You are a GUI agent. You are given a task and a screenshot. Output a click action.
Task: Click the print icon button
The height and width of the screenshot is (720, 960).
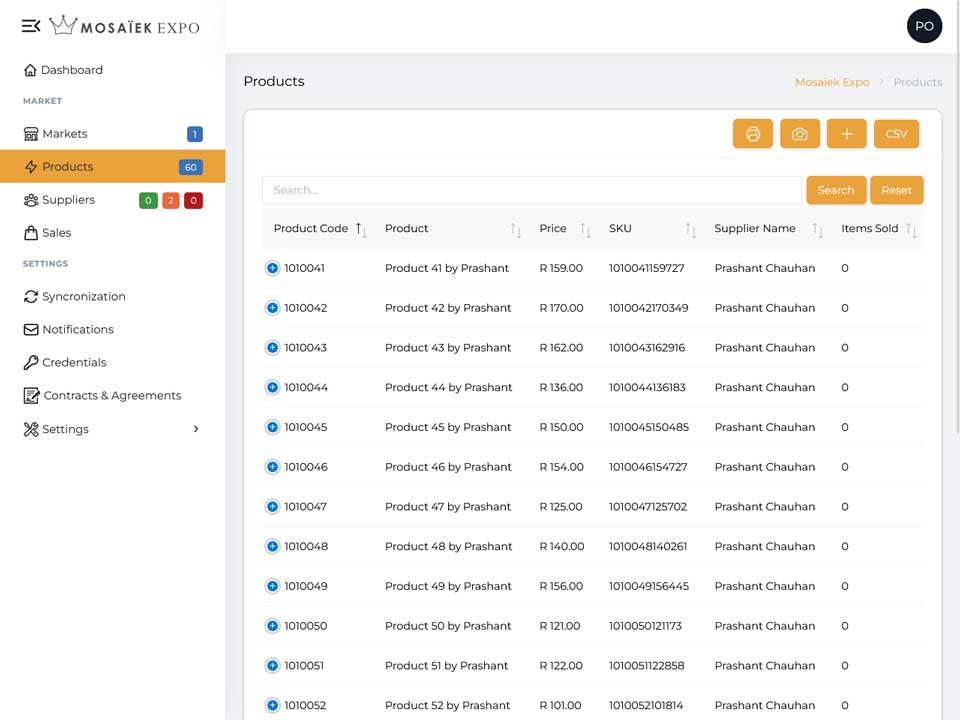point(752,133)
